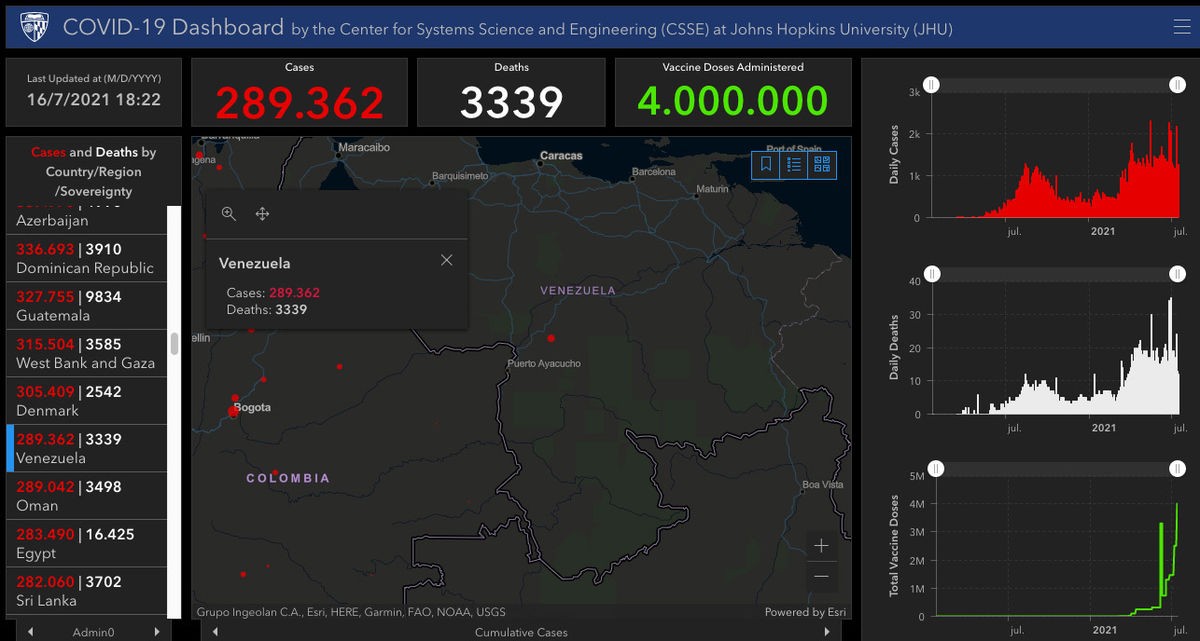Show the map legend list
This screenshot has height=641, width=1200.
tap(794, 165)
